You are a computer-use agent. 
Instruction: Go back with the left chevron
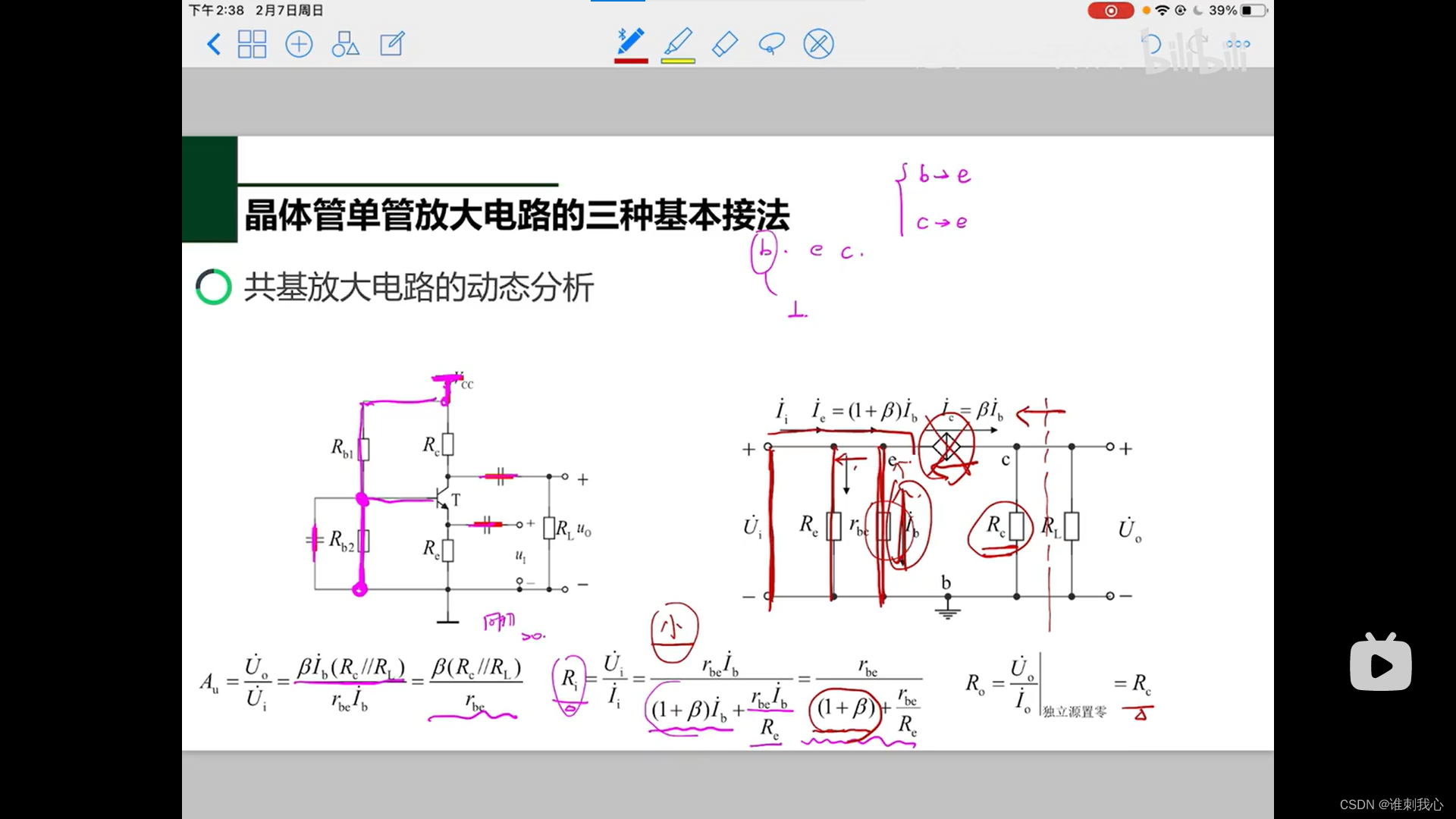(x=214, y=44)
